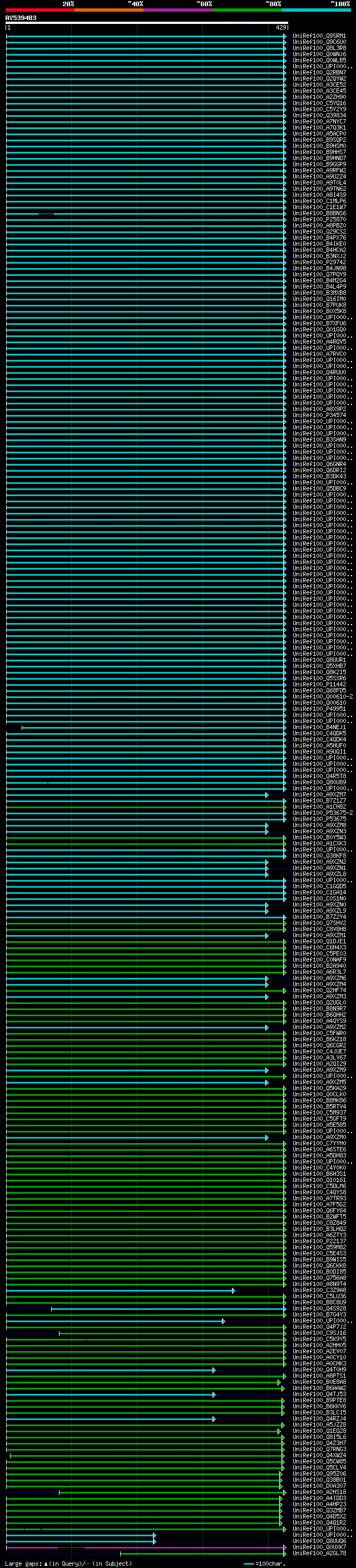Click the label UniRef100_C6H4X3
The height and width of the screenshot is (1568, 356).
[319, 947]
